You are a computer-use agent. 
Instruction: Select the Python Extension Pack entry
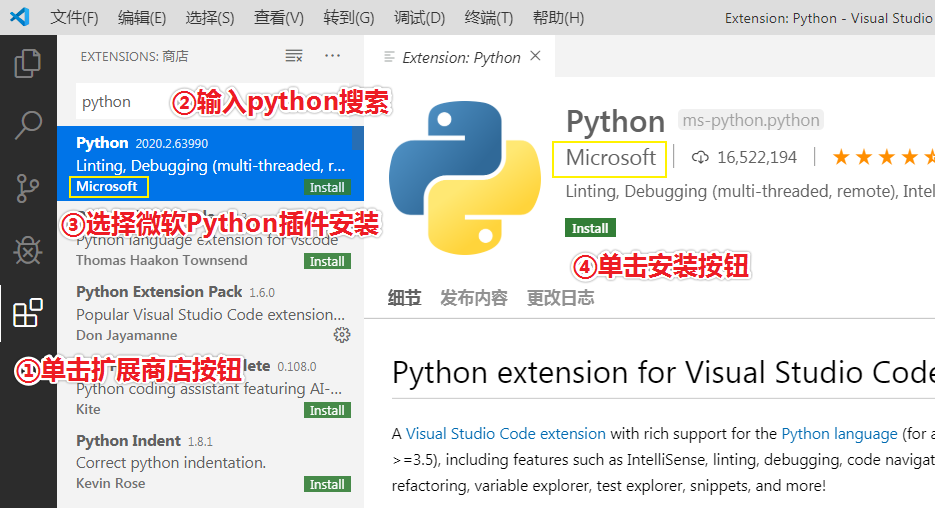click(x=210, y=312)
